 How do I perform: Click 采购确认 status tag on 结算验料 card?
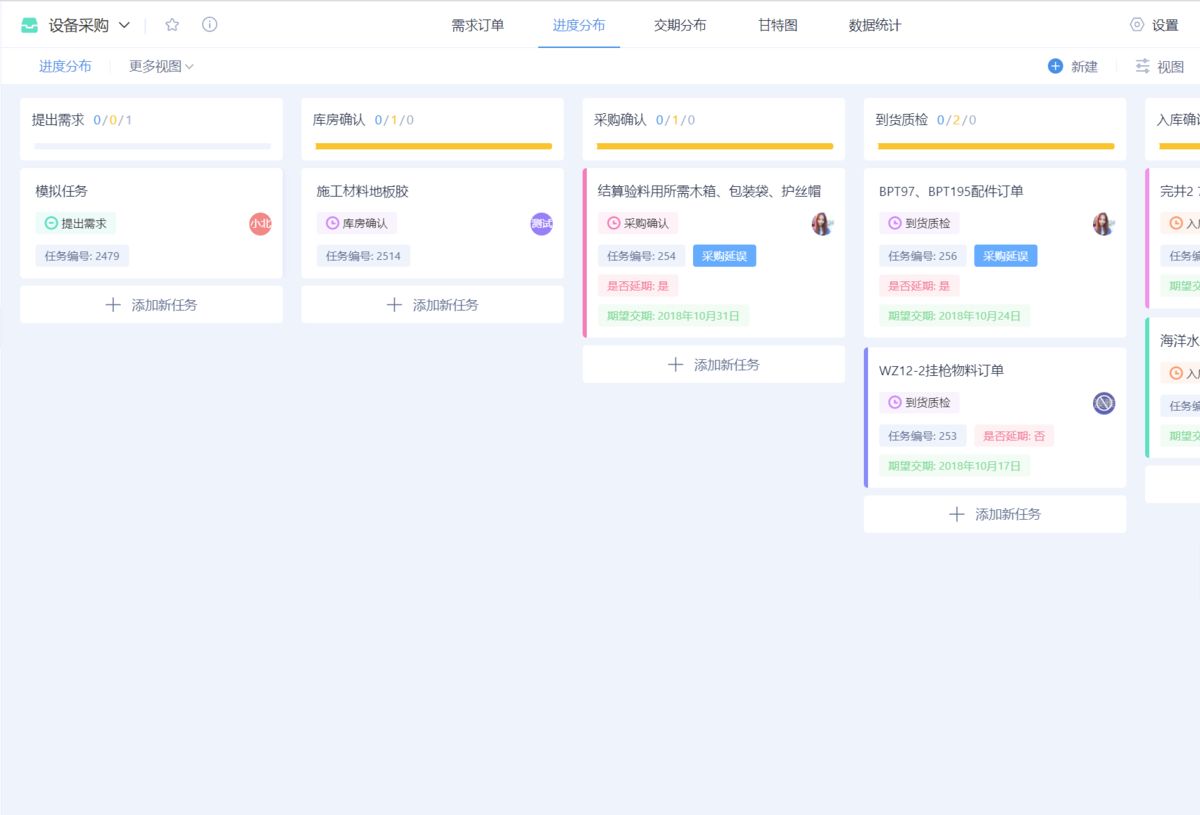pyautogui.click(x=638, y=224)
